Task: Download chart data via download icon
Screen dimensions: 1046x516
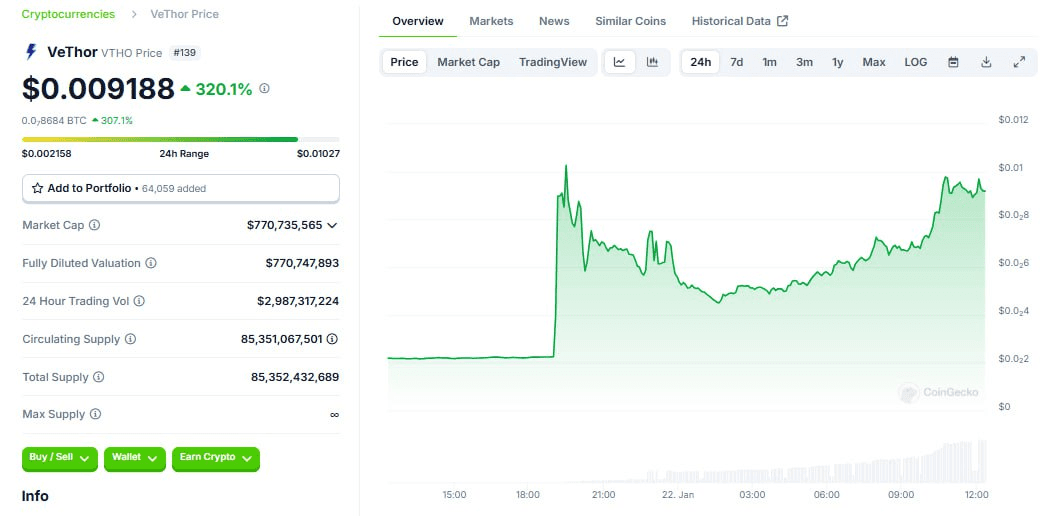Action: pyautogui.click(x=986, y=62)
